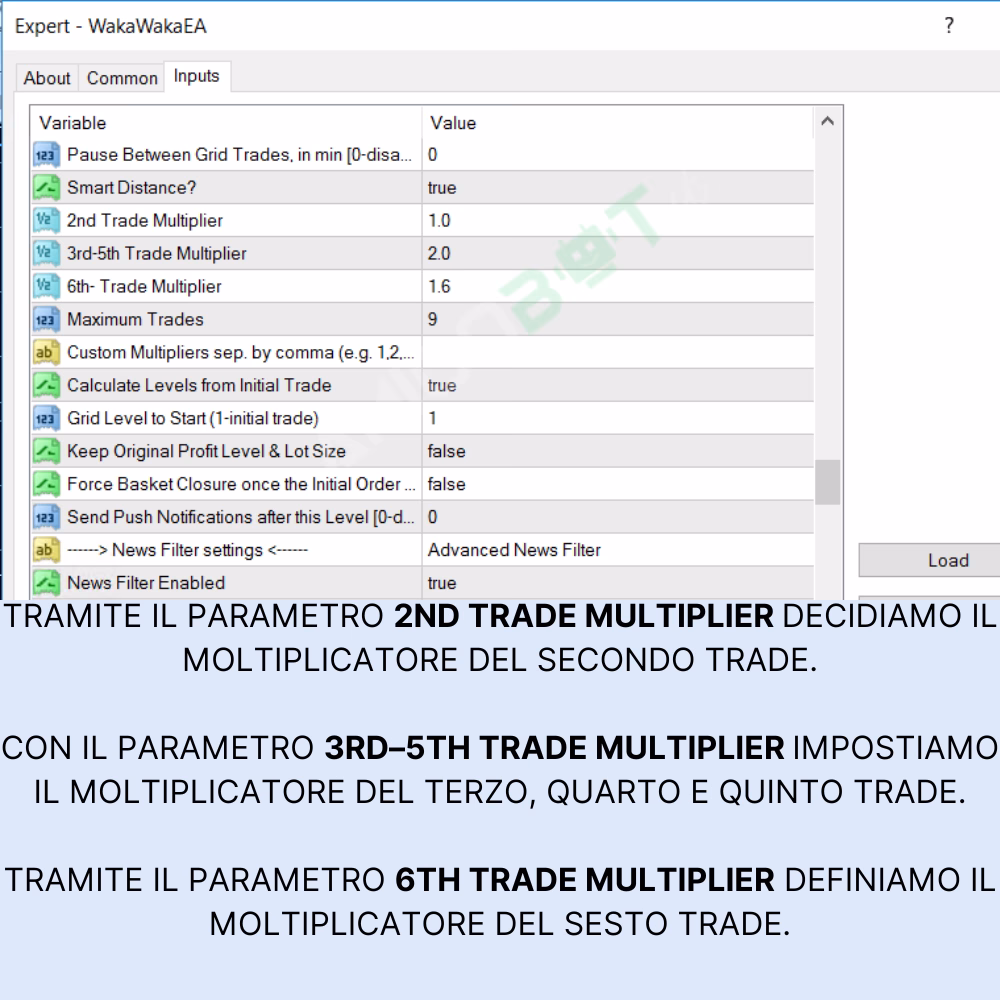
Task: Select the Pause Between Grid Trades row label
Action: [x=239, y=155]
